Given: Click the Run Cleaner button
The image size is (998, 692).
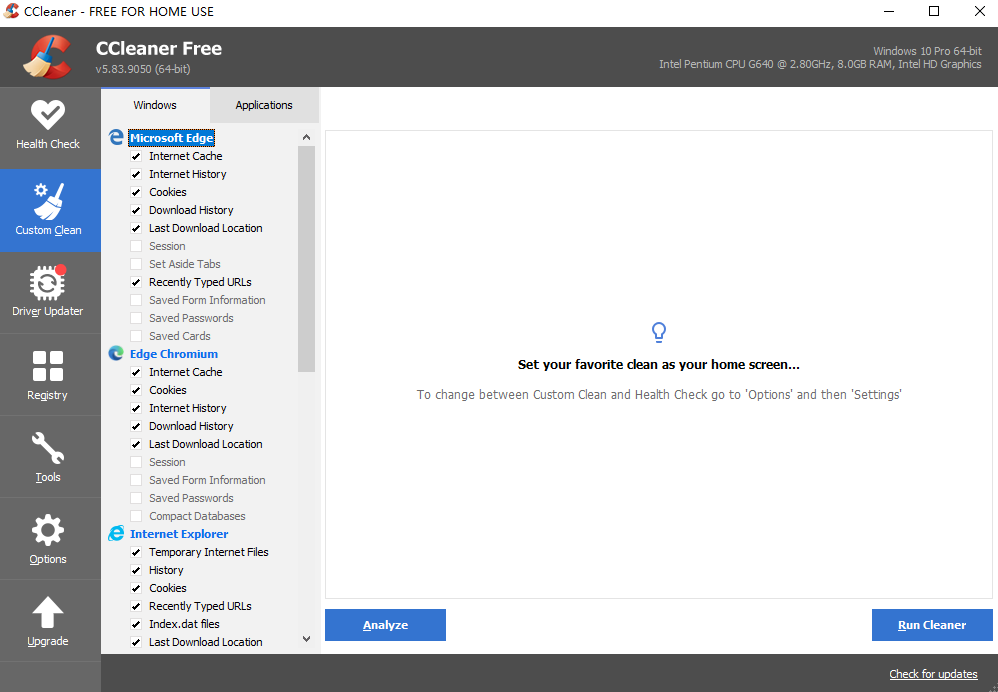Looking at the screenshot, I should [932, 624].
